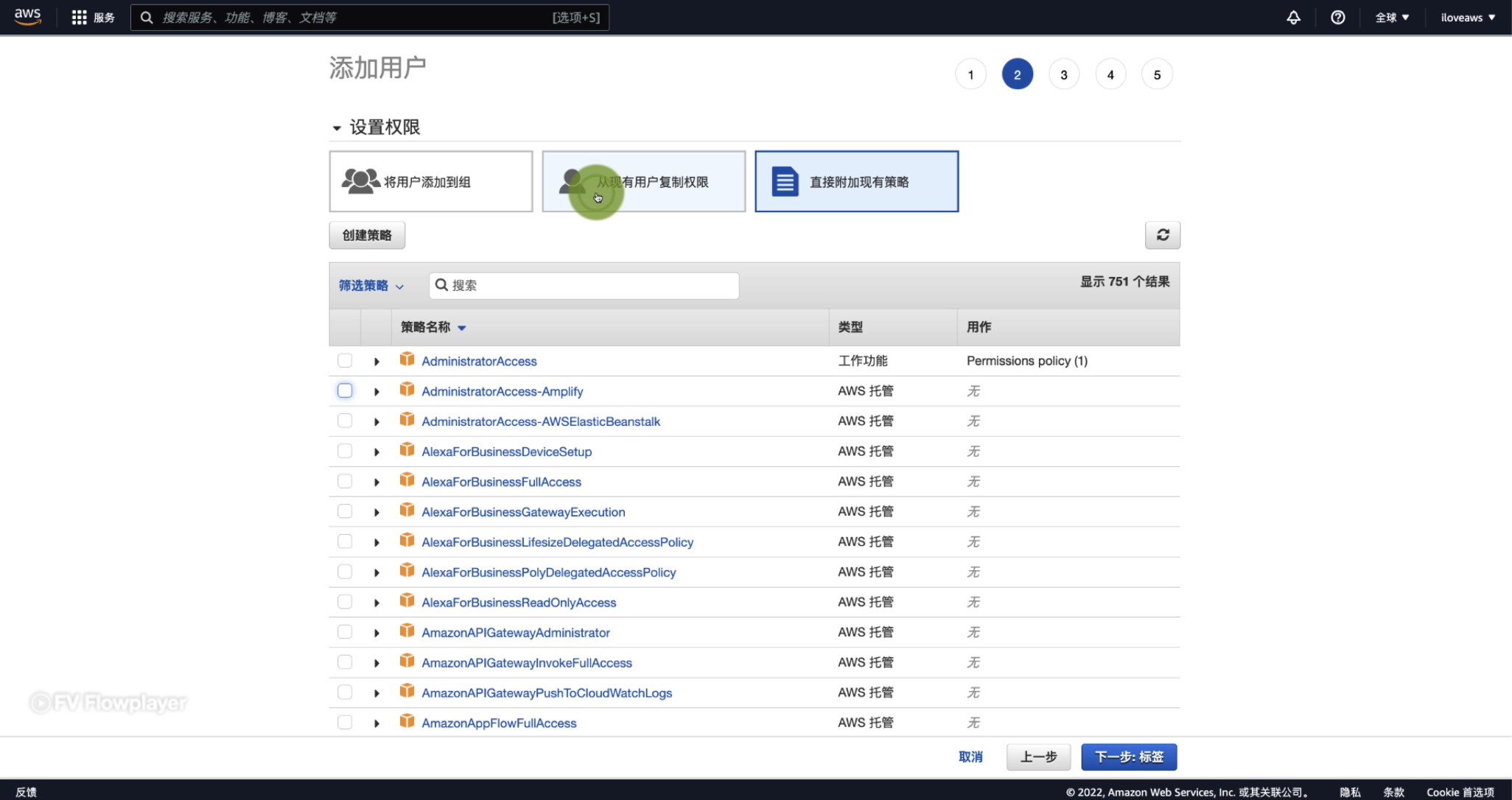The width and height of the screenshot is (1512, 800).
Task: Open the services grid menu icon
Action: click(x=79, y=17)
